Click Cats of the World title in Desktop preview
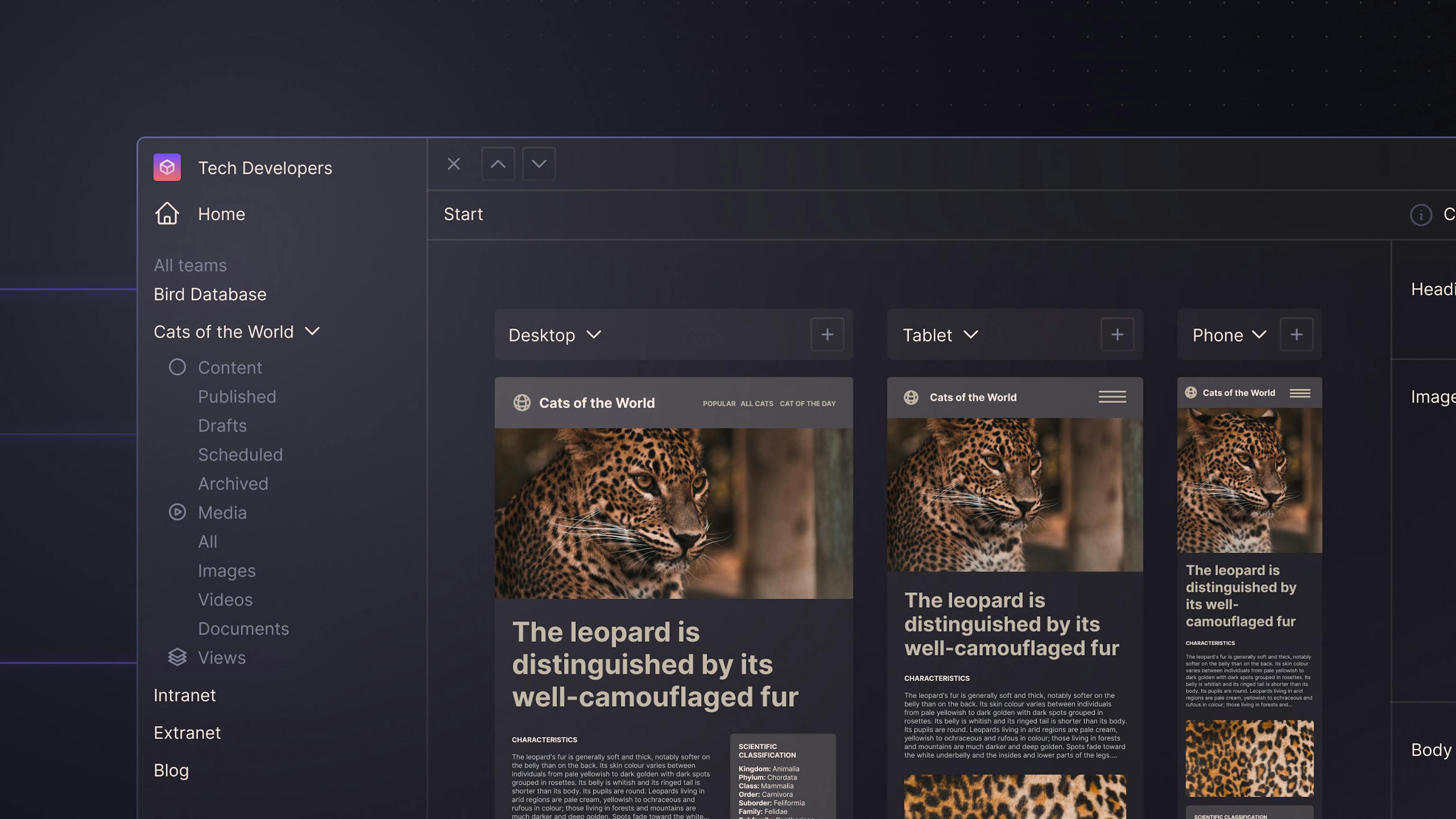1456x819 pixels. tap(597, 403)
